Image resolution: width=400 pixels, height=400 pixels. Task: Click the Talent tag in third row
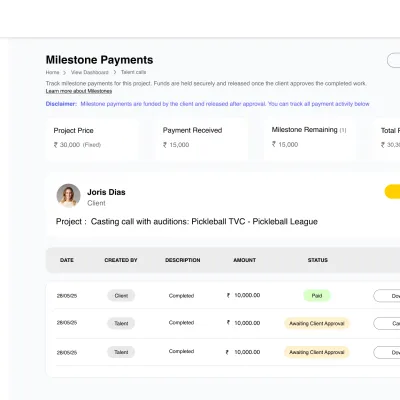pyautogui.click(x=121, y=352)
